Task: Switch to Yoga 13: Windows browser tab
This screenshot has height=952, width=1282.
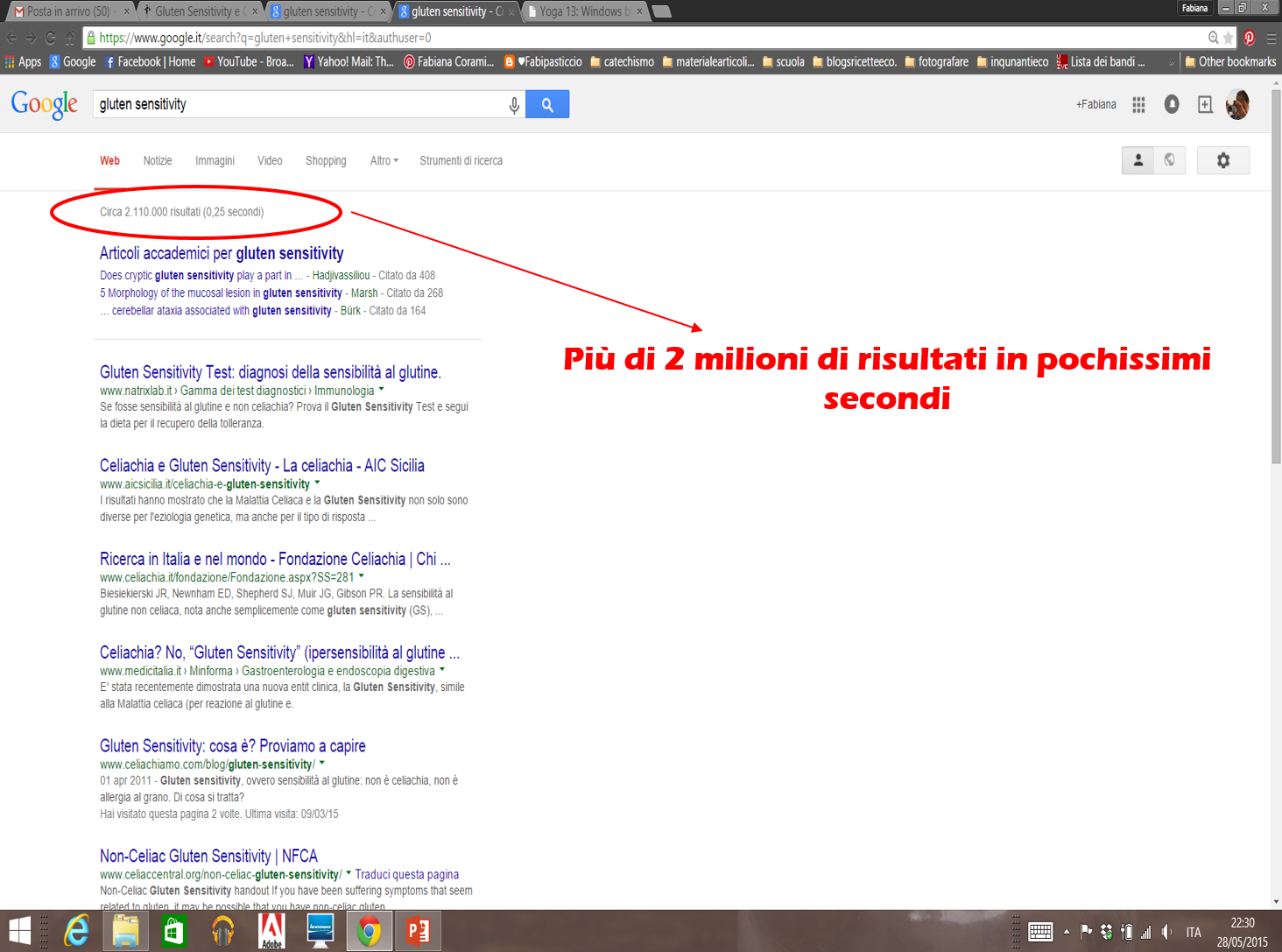Action: (x=585, y=11)
